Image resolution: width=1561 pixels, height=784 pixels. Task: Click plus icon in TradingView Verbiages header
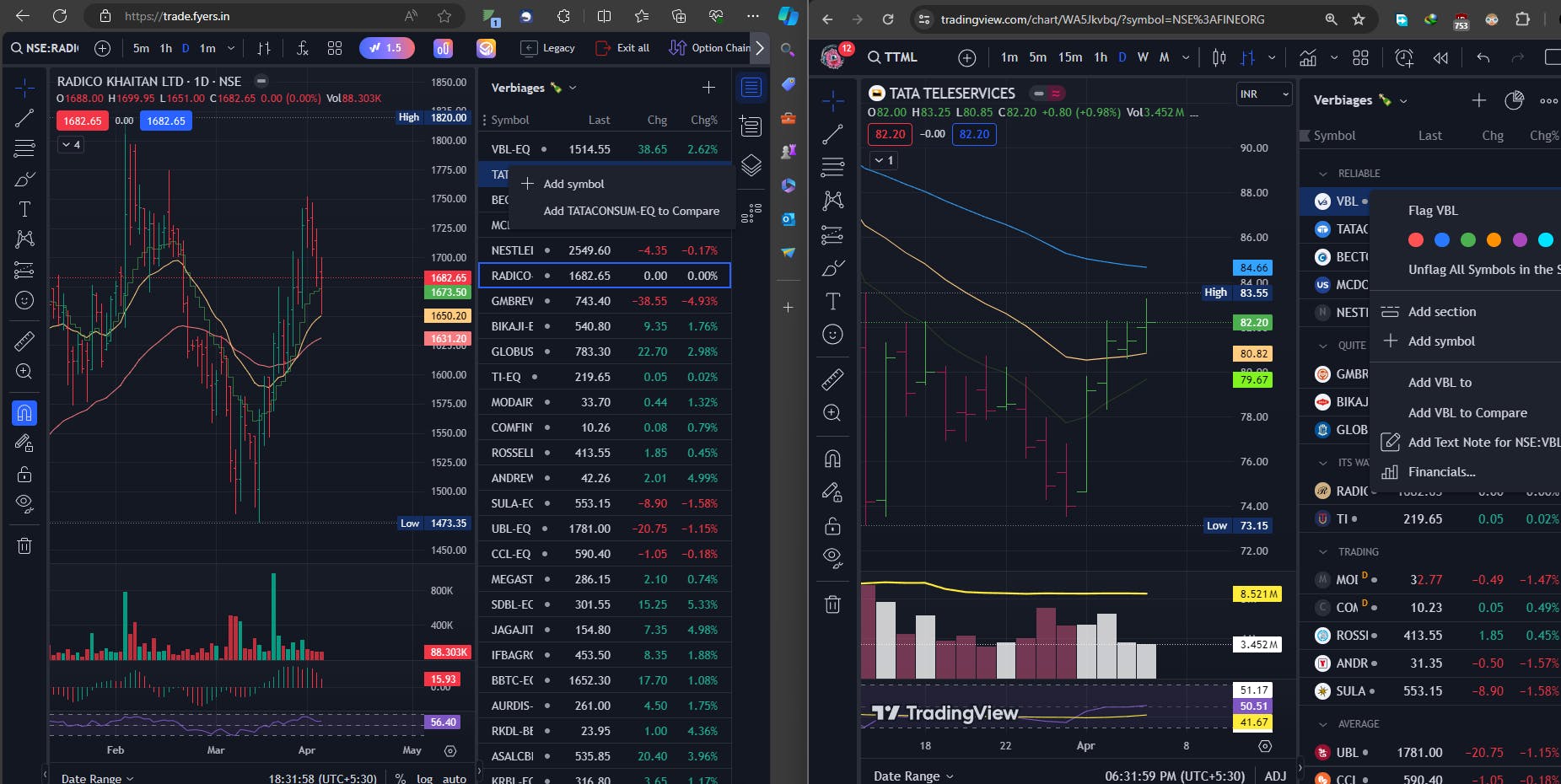tap(1478, 100)
